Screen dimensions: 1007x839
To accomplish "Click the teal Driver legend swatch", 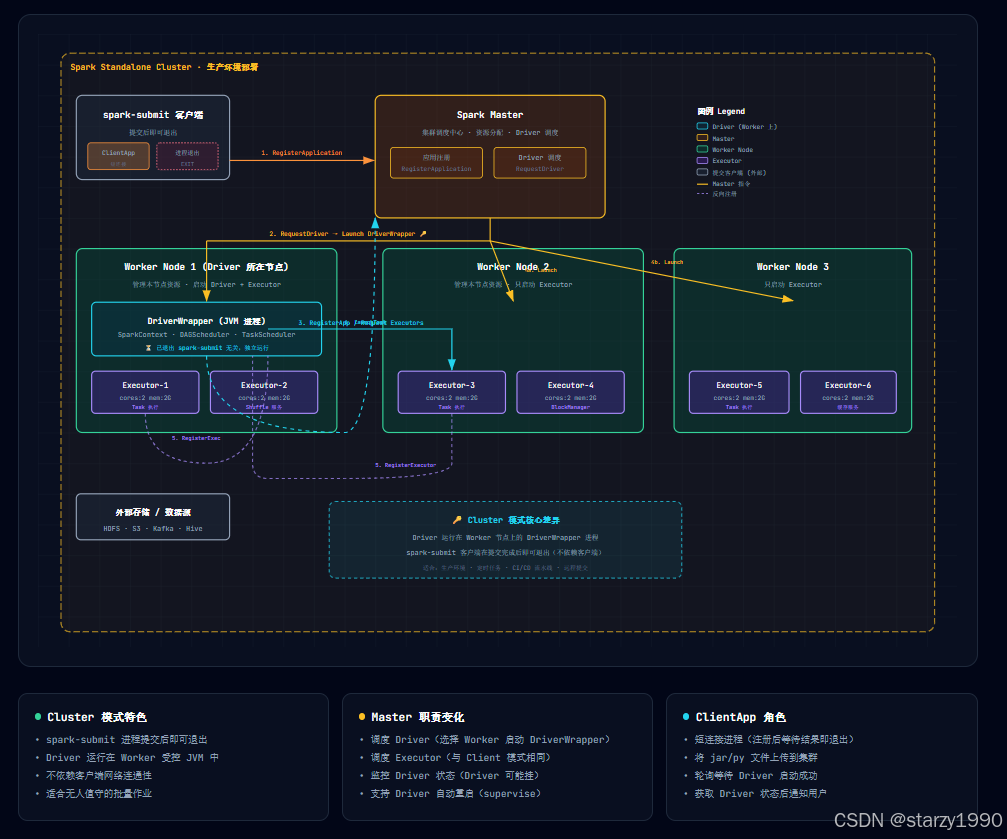I will (x=703, y=127).
